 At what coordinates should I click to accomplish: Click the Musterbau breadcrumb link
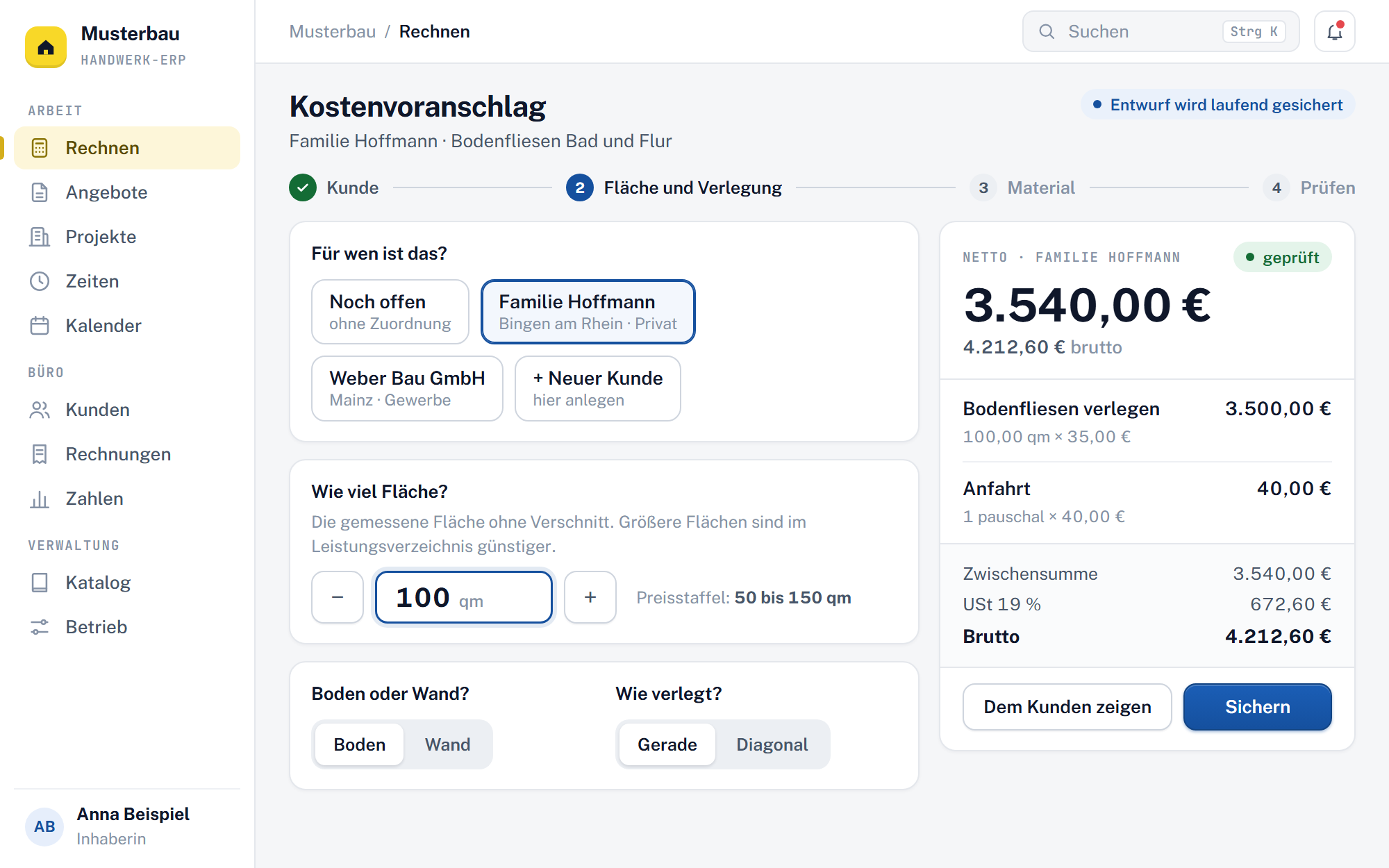[x=333, y=31]
